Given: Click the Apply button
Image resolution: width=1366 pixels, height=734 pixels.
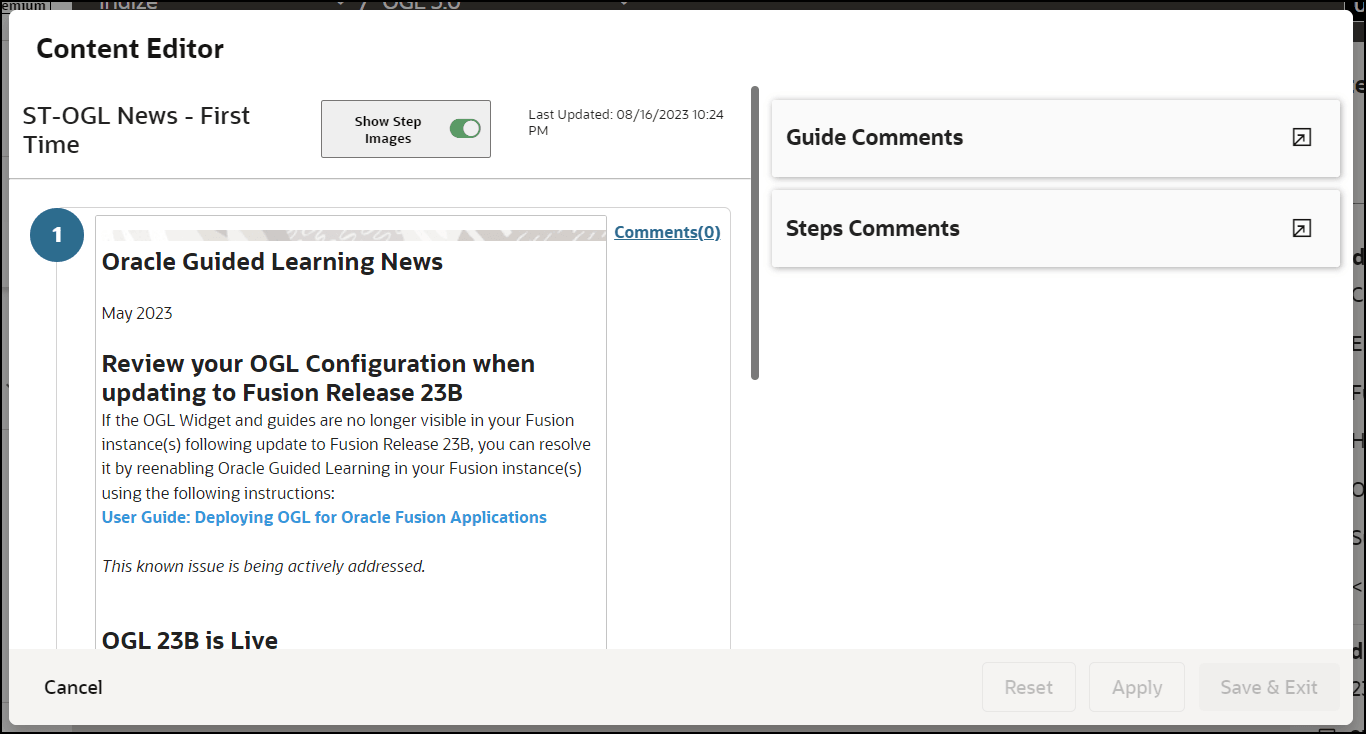Looking at the screenshot, I should coord(1137,687).
